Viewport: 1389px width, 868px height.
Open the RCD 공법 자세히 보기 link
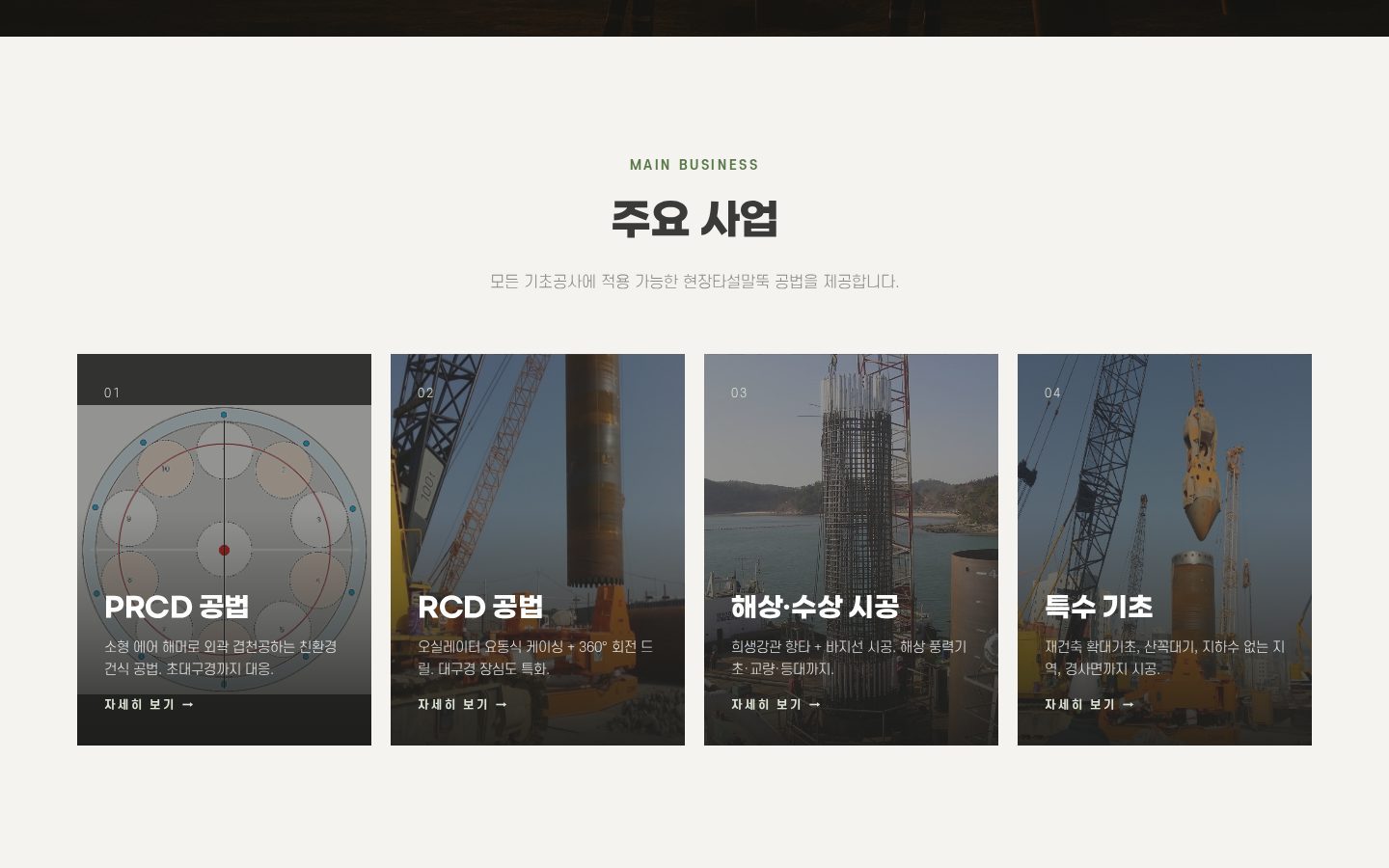coord(463,705)
